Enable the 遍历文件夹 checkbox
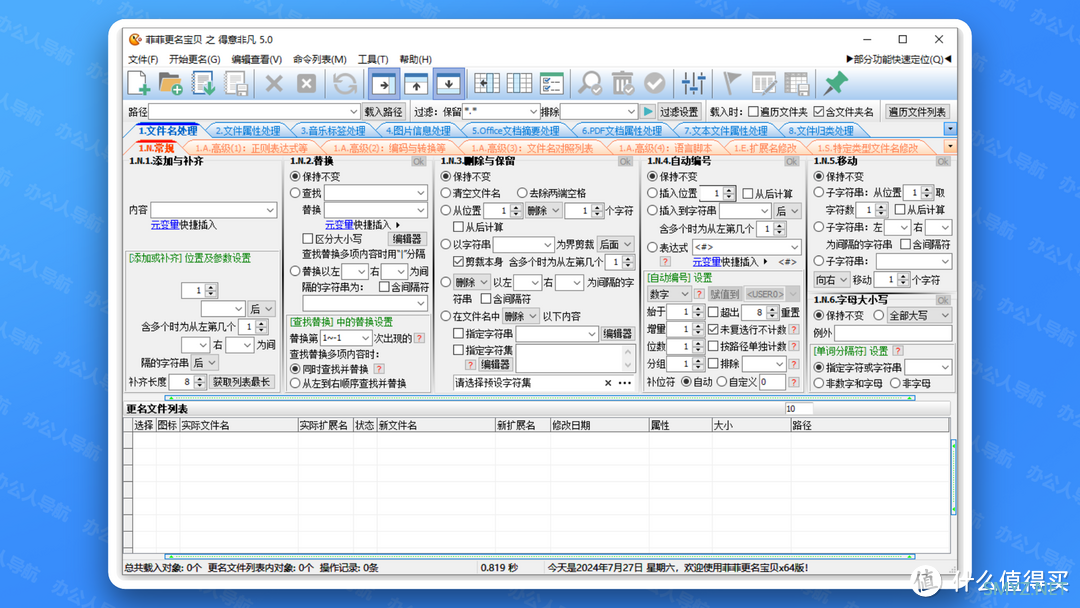The width and height of the screenshot is (1080, 608). coord(753,112)
